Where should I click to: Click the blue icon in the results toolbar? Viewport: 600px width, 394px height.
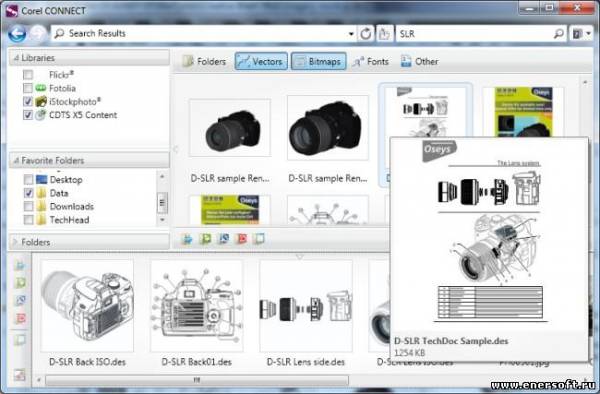coord(187,239)
